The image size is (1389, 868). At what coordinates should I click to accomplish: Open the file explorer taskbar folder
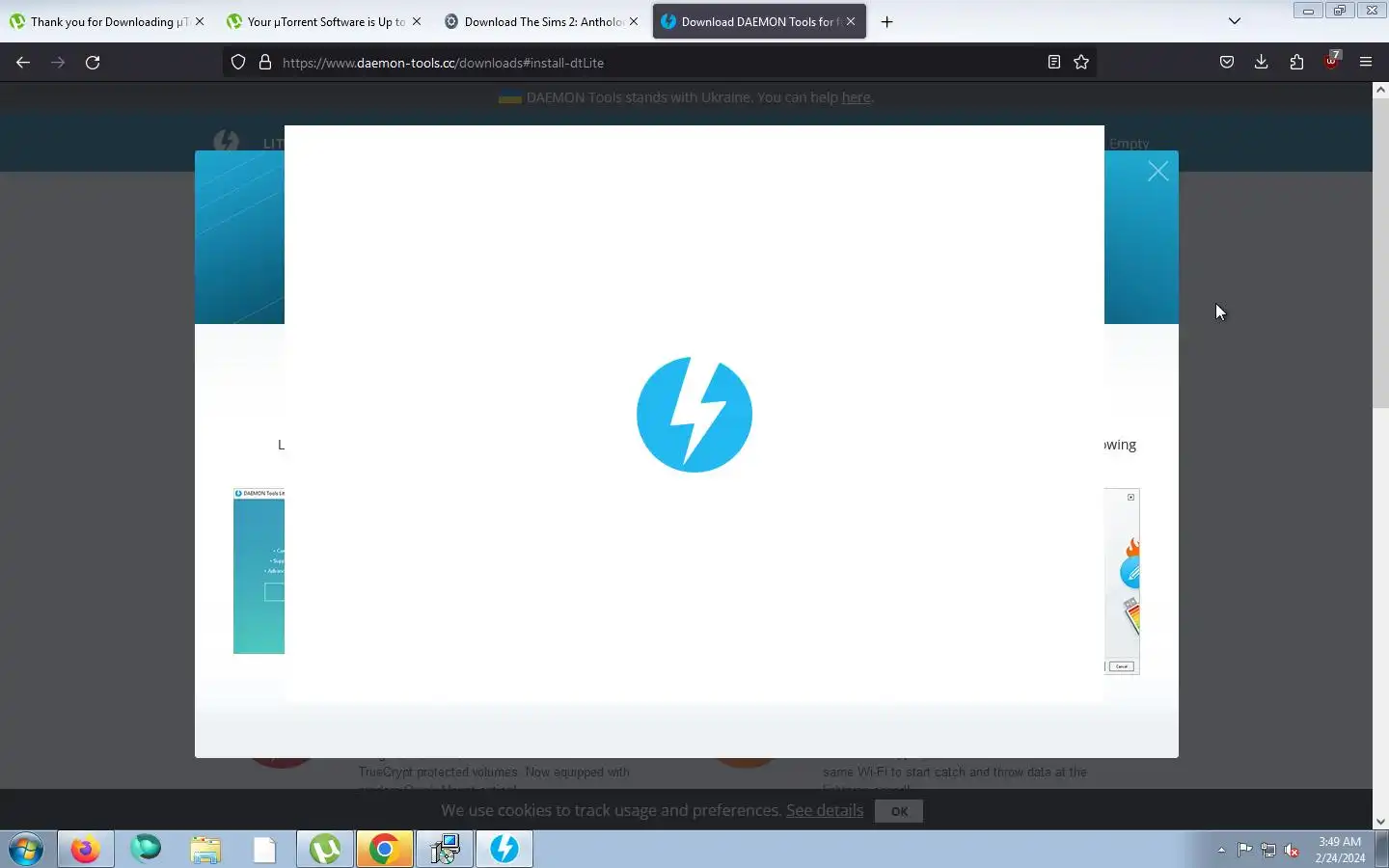coord(205,850)
